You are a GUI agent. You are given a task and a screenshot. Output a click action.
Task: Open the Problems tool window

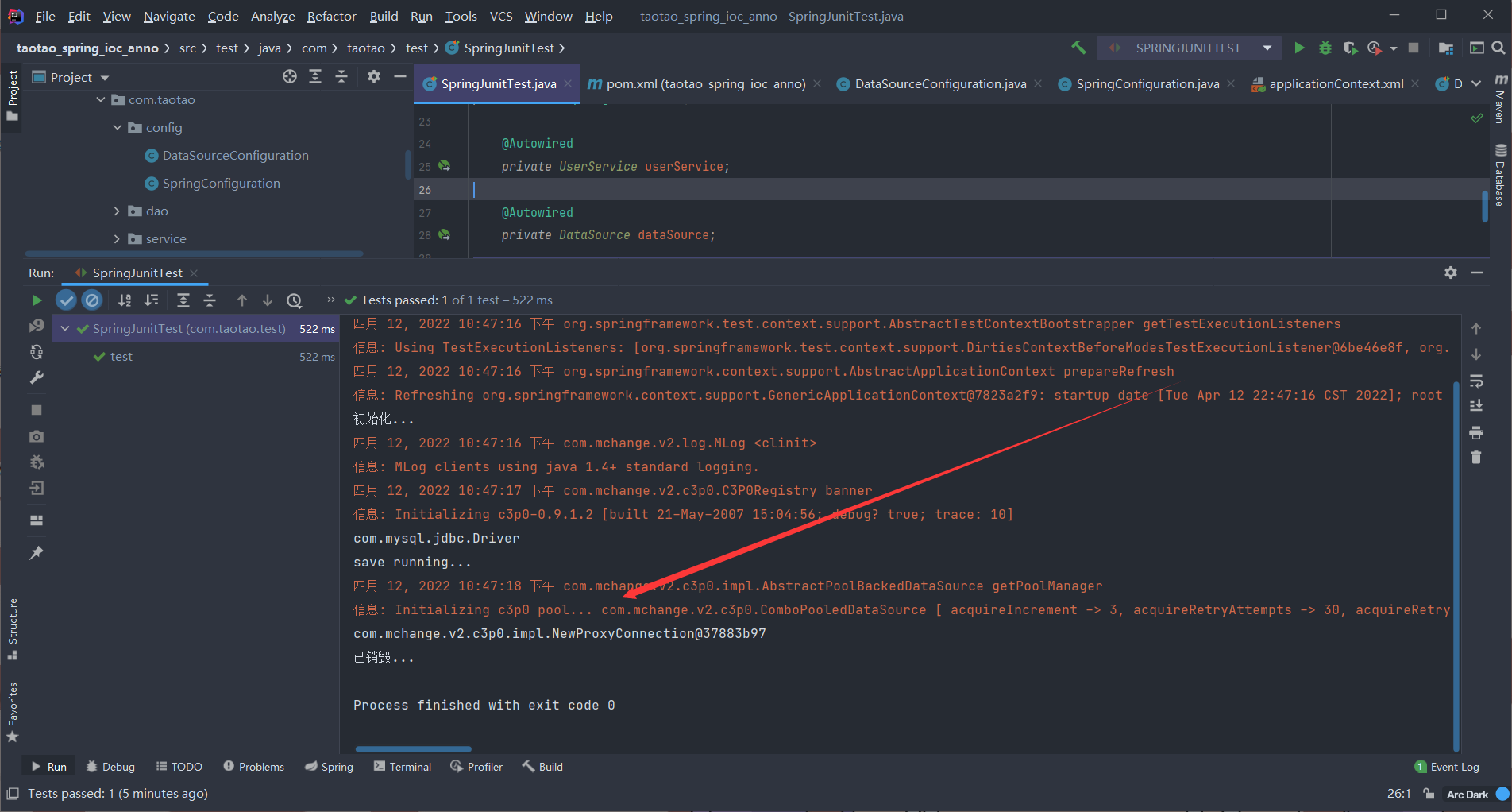coord(254,767)
